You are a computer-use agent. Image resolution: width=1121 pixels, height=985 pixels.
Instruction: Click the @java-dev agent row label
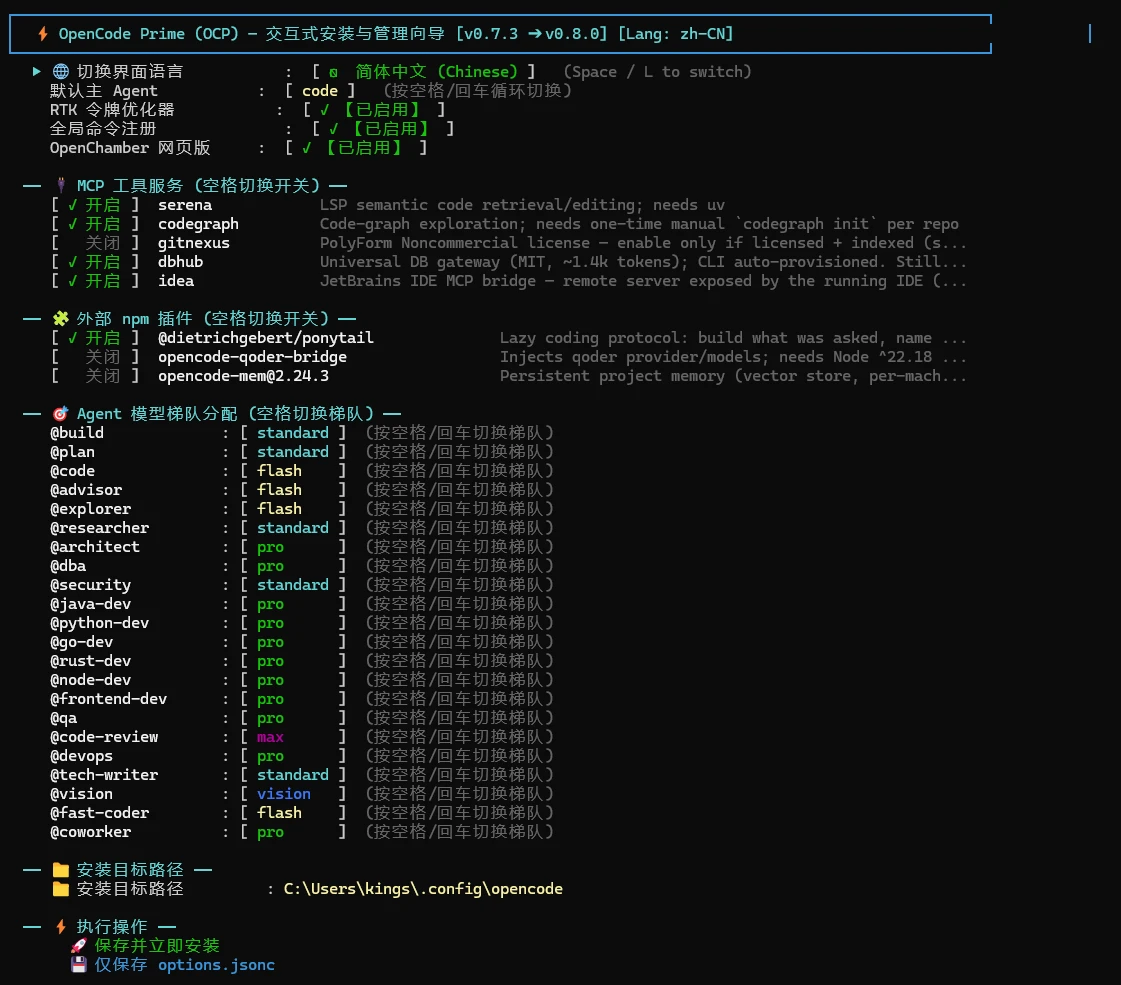tap(91, 604)
